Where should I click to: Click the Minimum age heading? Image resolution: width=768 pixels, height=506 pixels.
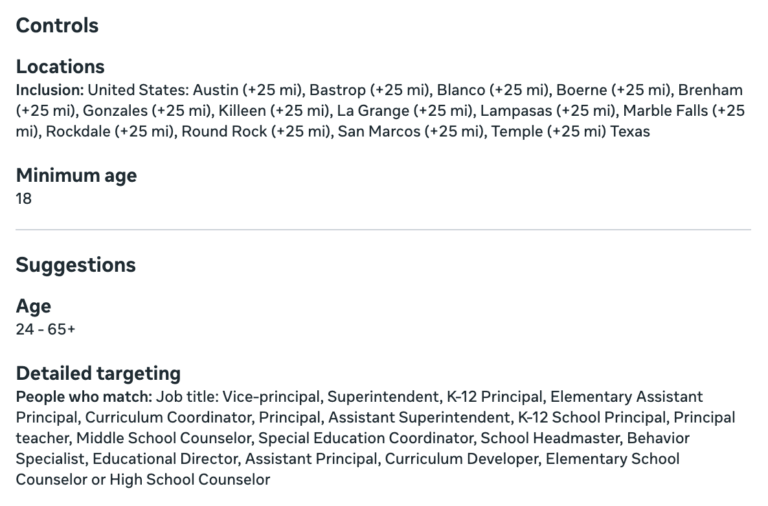pyautogui.click(x=76, y=175)
